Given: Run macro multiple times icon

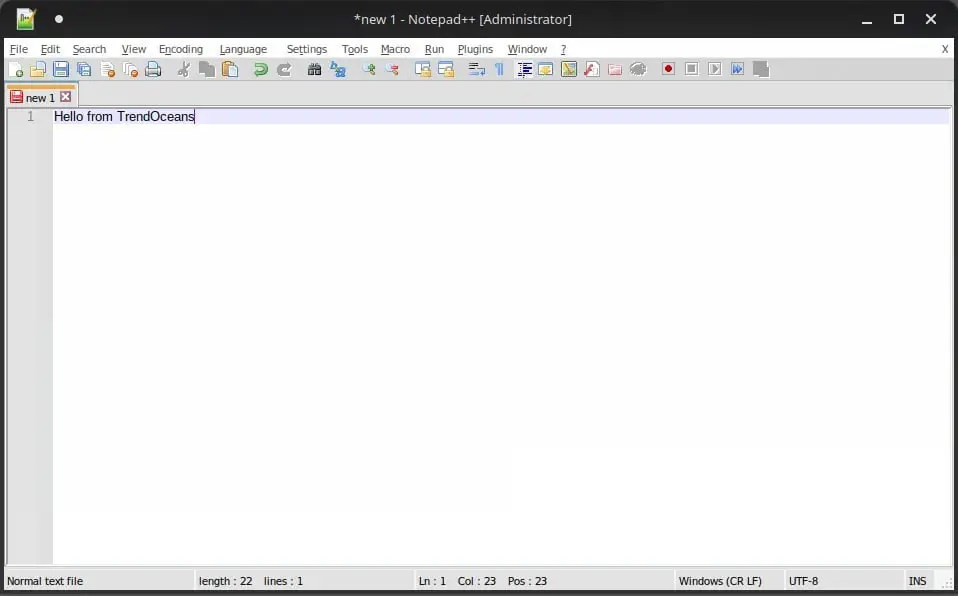Looking at the screenshot, I should pyautogui.click(x=737, y=69).
